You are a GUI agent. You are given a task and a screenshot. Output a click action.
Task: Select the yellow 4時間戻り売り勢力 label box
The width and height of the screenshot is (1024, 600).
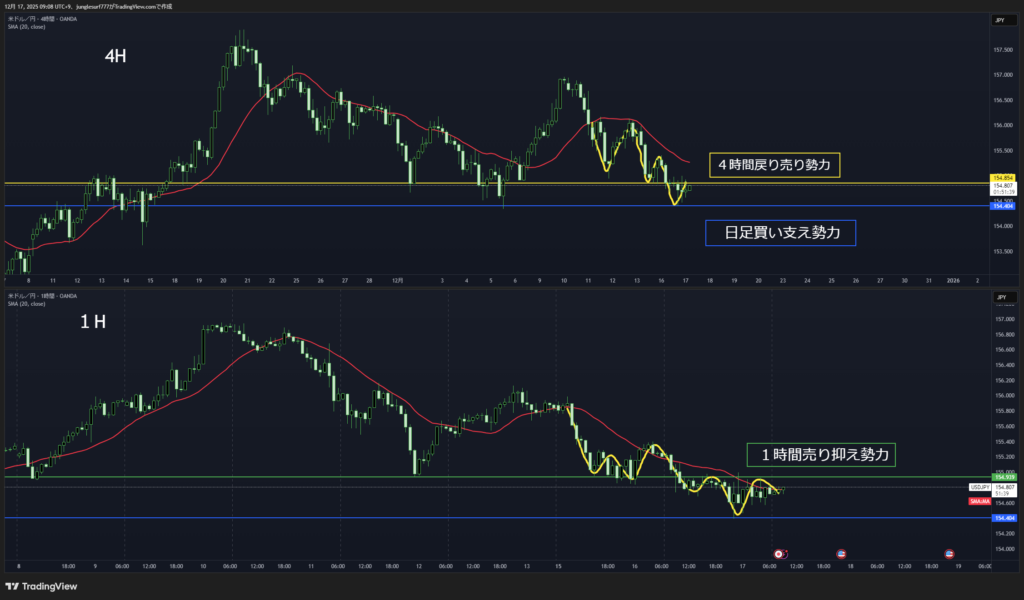(x=774, y=163)
